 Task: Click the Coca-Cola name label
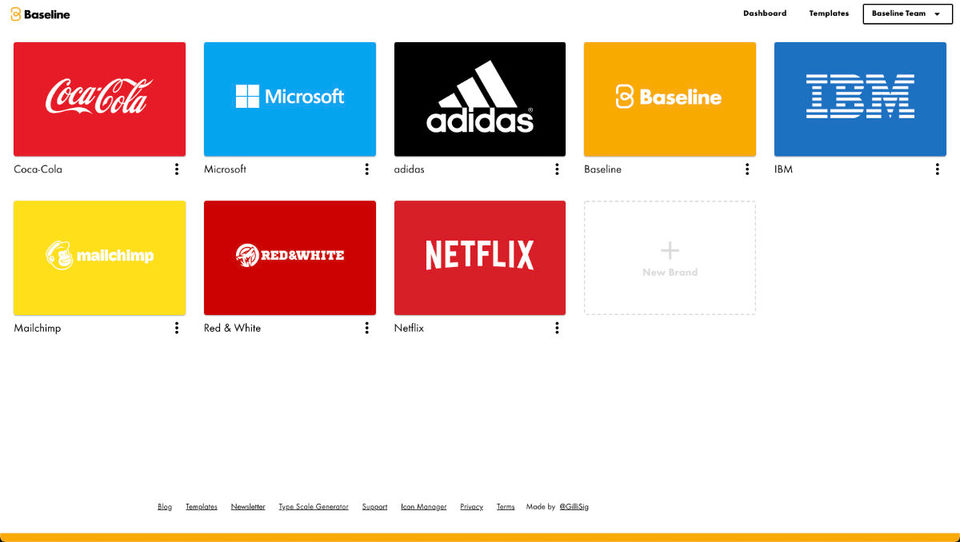coord(38,169)
